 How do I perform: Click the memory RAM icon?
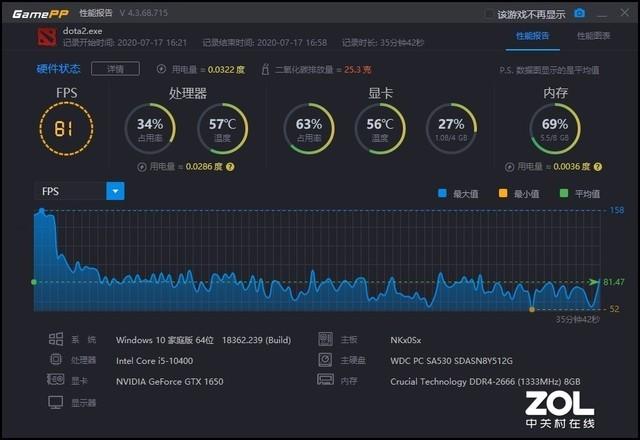[x=325, y=380]
